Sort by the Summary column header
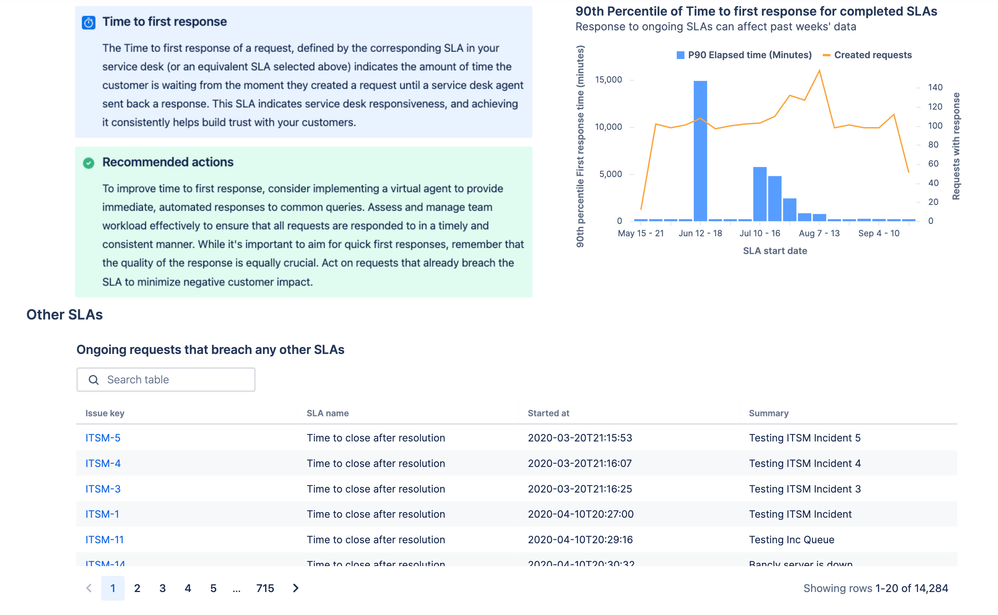 [769, 413]
